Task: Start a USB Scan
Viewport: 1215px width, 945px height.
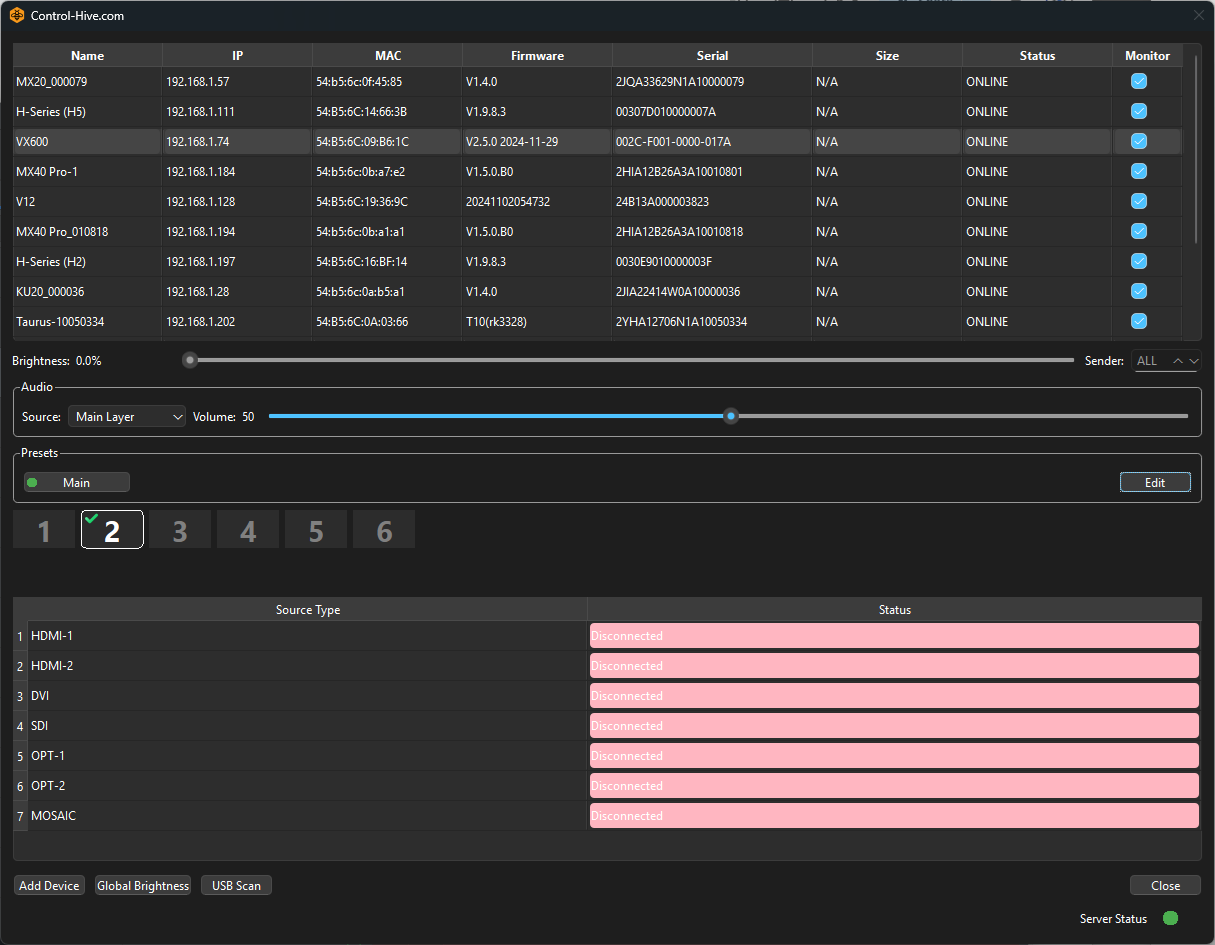Action: pos(236,886)
